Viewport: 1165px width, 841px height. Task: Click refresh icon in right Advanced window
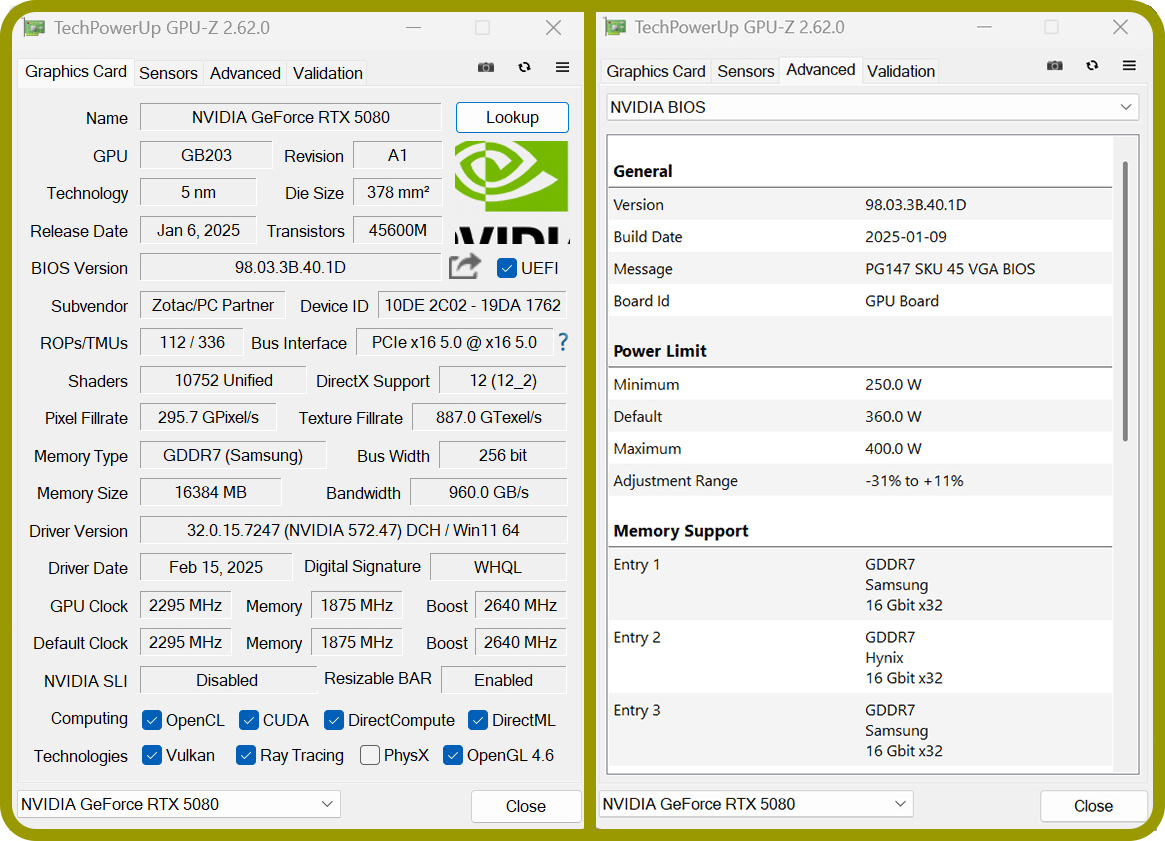(1092, 65)
